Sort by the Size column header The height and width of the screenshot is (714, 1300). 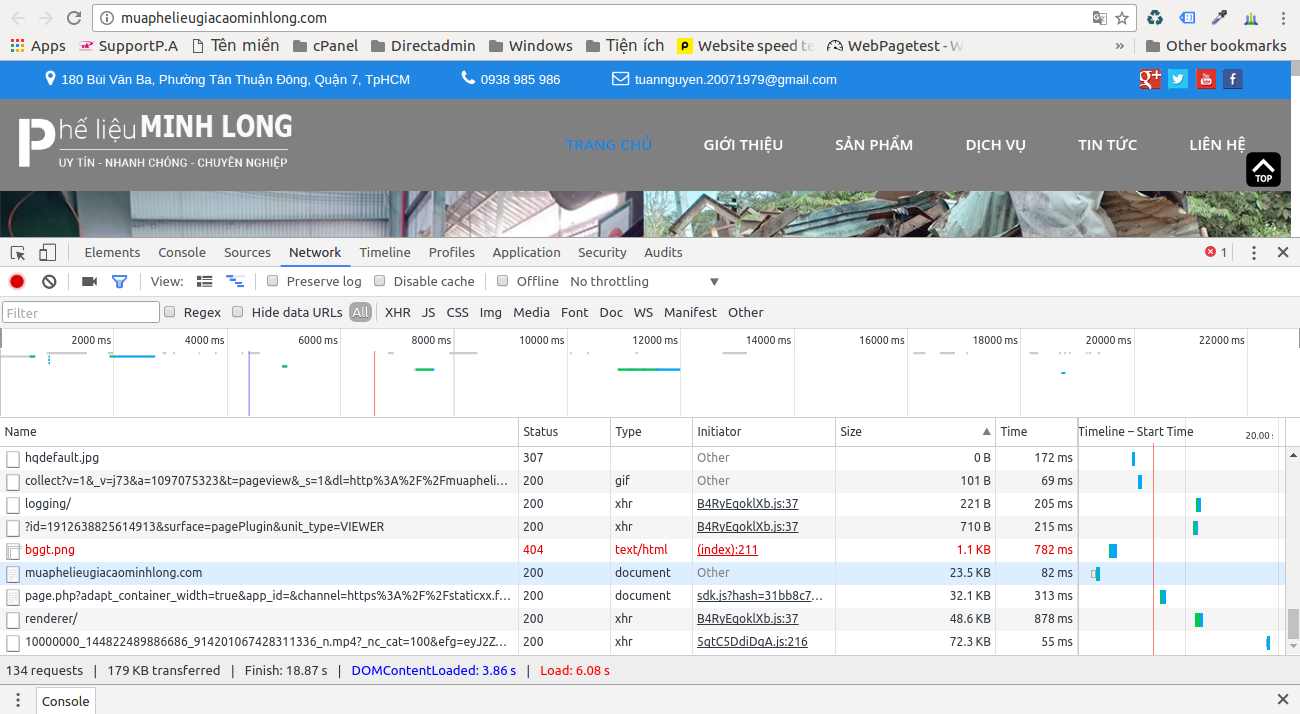[x=915, y=432]
